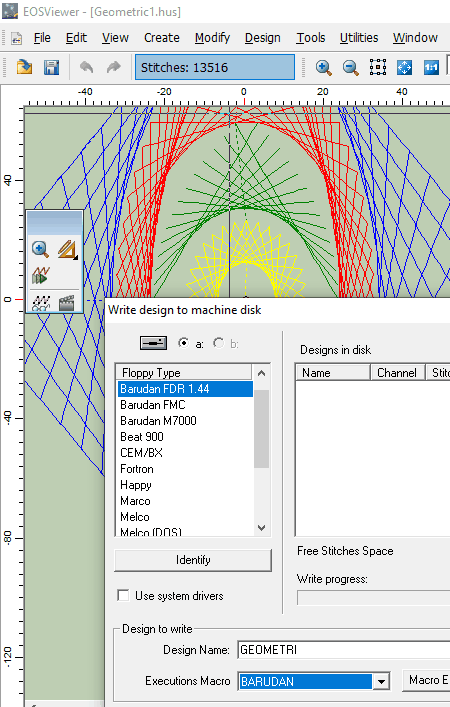The width and height of the screenshot is (450, 707).
Task: Open stitch view glasses tool in palette
Action: click(x=41, y=303)
